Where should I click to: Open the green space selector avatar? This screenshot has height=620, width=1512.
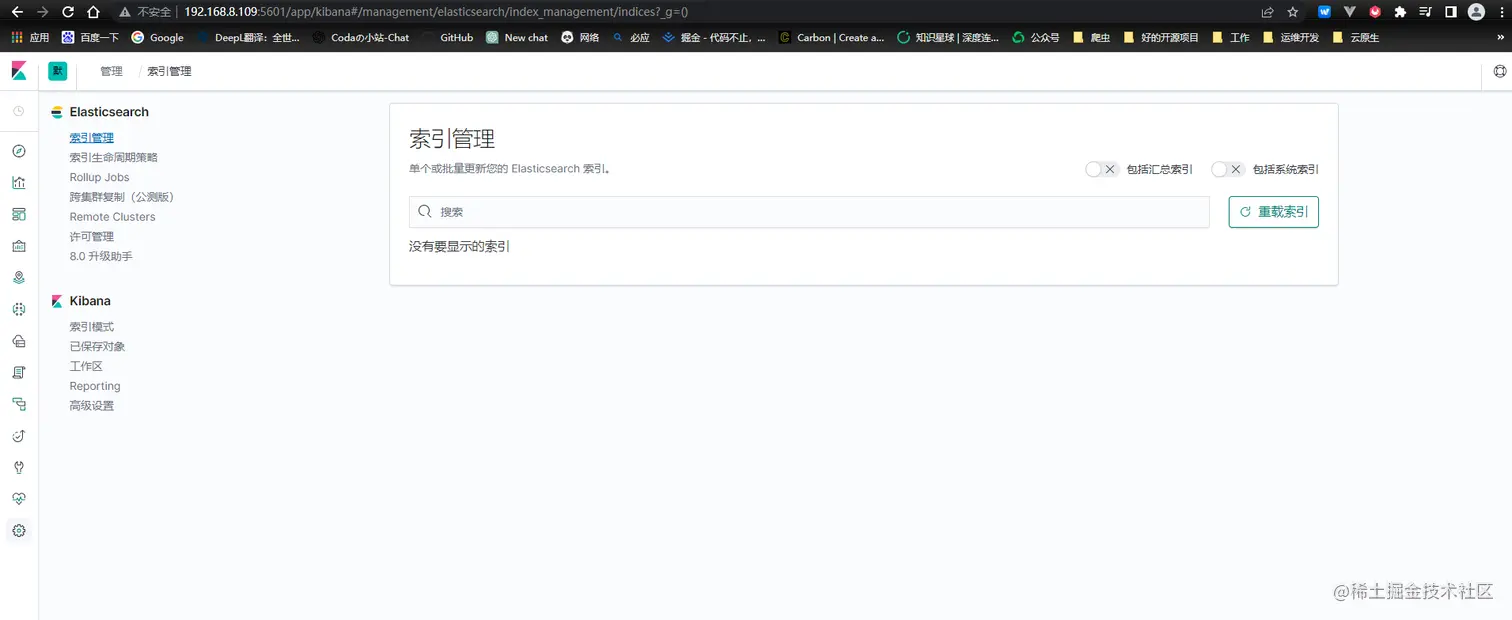(x=57, y=71)
